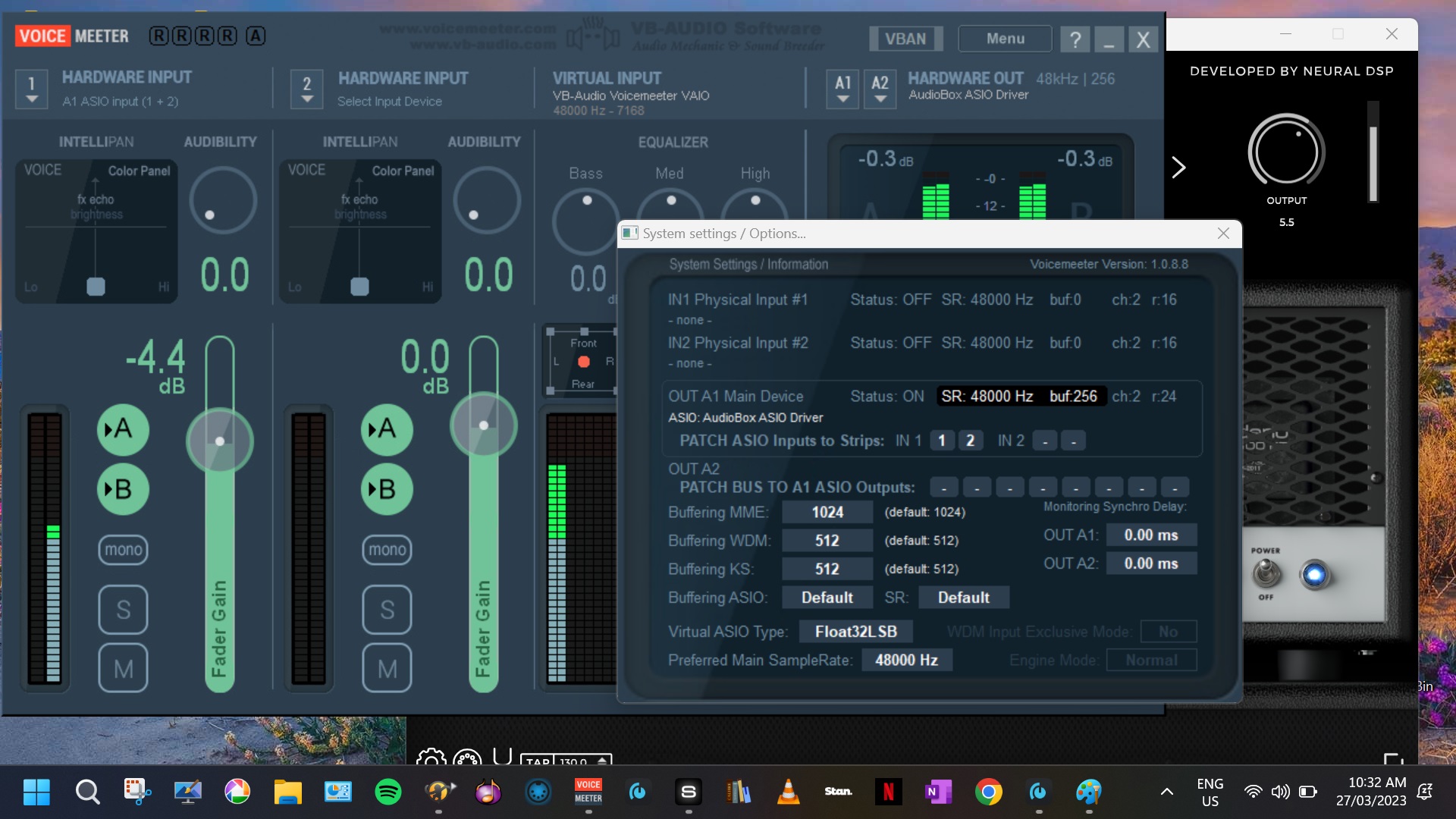Open Voicemeeter taskbar icon
This screenshot has height=819, width=1456.
point(588,792)
